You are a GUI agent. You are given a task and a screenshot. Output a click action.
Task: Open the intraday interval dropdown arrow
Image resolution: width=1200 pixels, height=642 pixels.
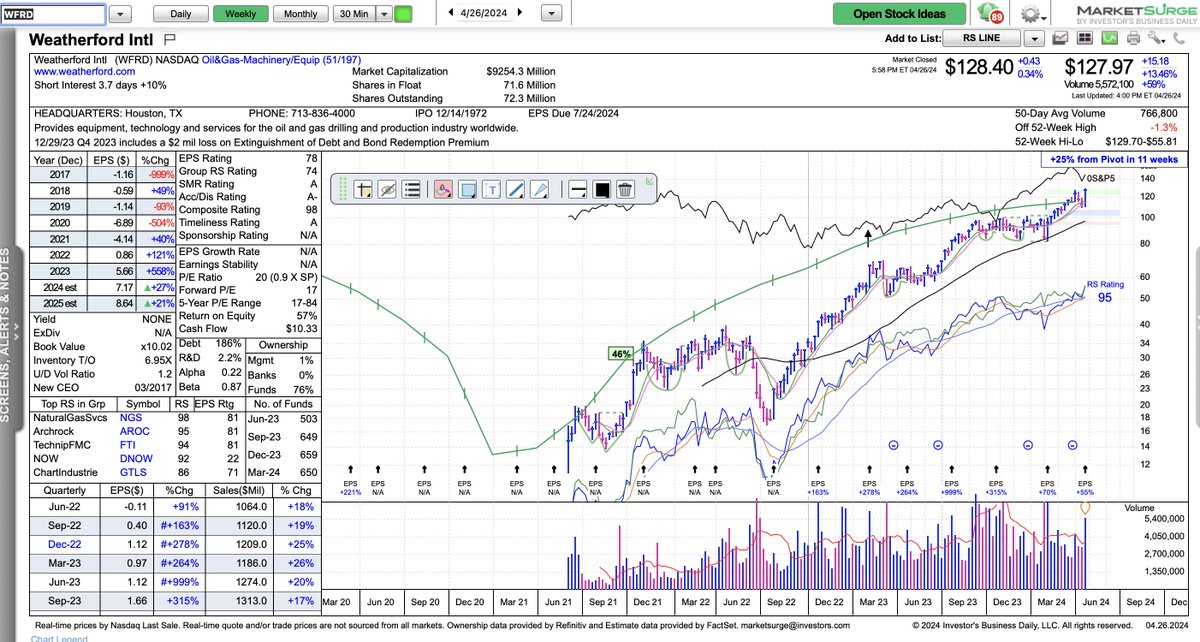[383, 14]
